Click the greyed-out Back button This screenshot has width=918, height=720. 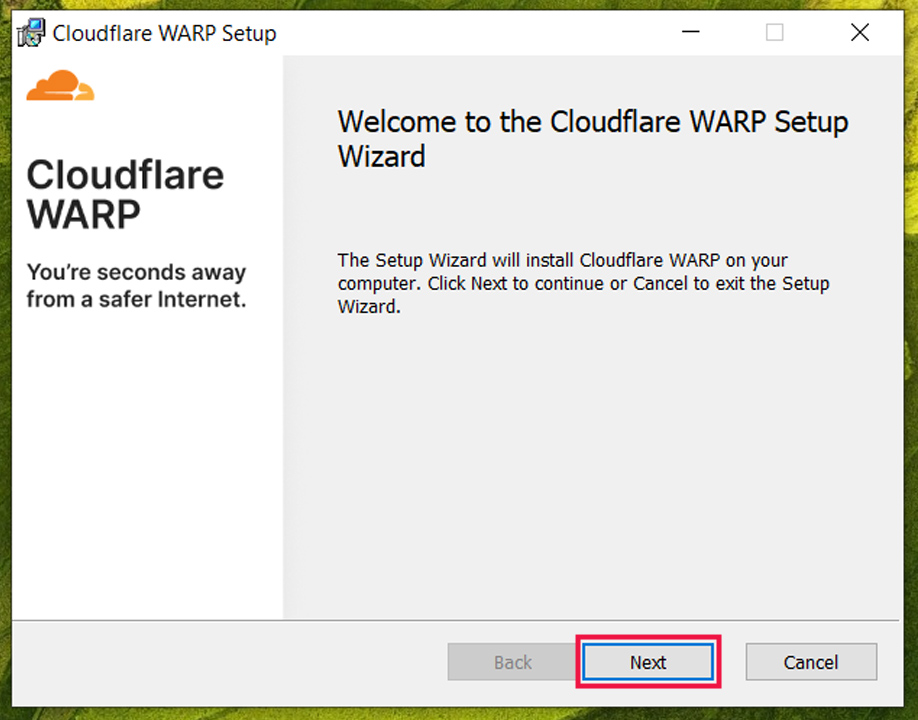coord(512,662)
